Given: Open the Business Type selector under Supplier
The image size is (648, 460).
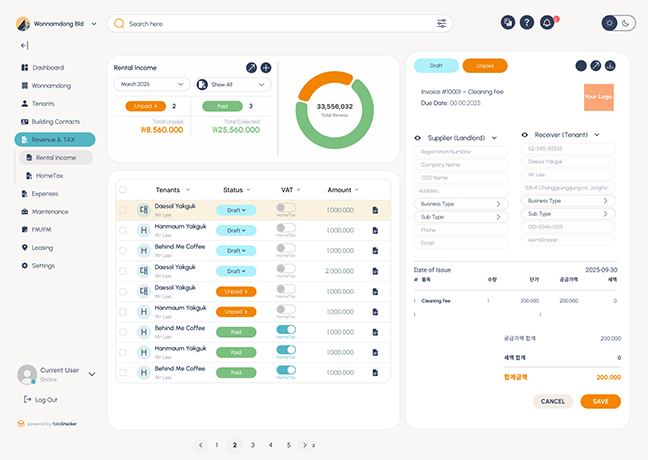Looking at the screenshot, I should point(461,203).
